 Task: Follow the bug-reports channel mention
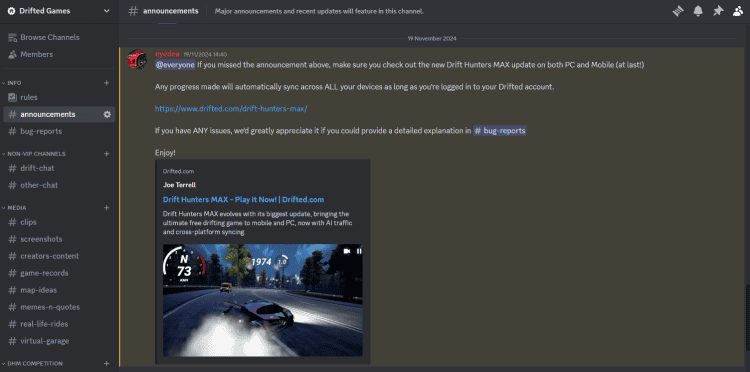[x=499, y=131]
